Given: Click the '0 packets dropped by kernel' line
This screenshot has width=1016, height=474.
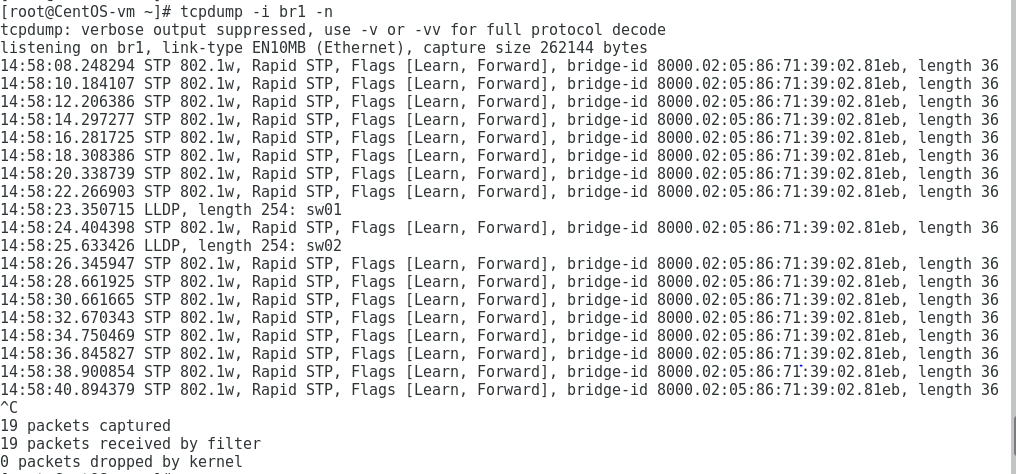Looking at the screenshot, I should click(121, 462).
